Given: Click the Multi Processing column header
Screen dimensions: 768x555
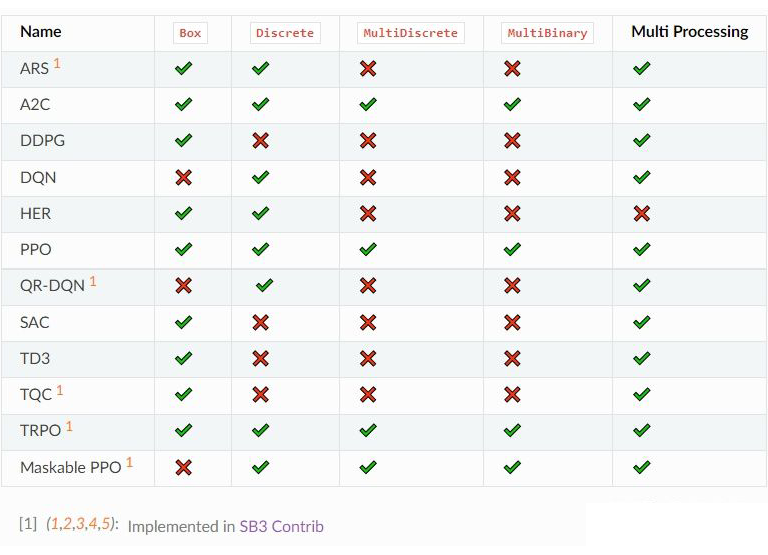Looking at the screenshot, I should [x=689, y=32].
